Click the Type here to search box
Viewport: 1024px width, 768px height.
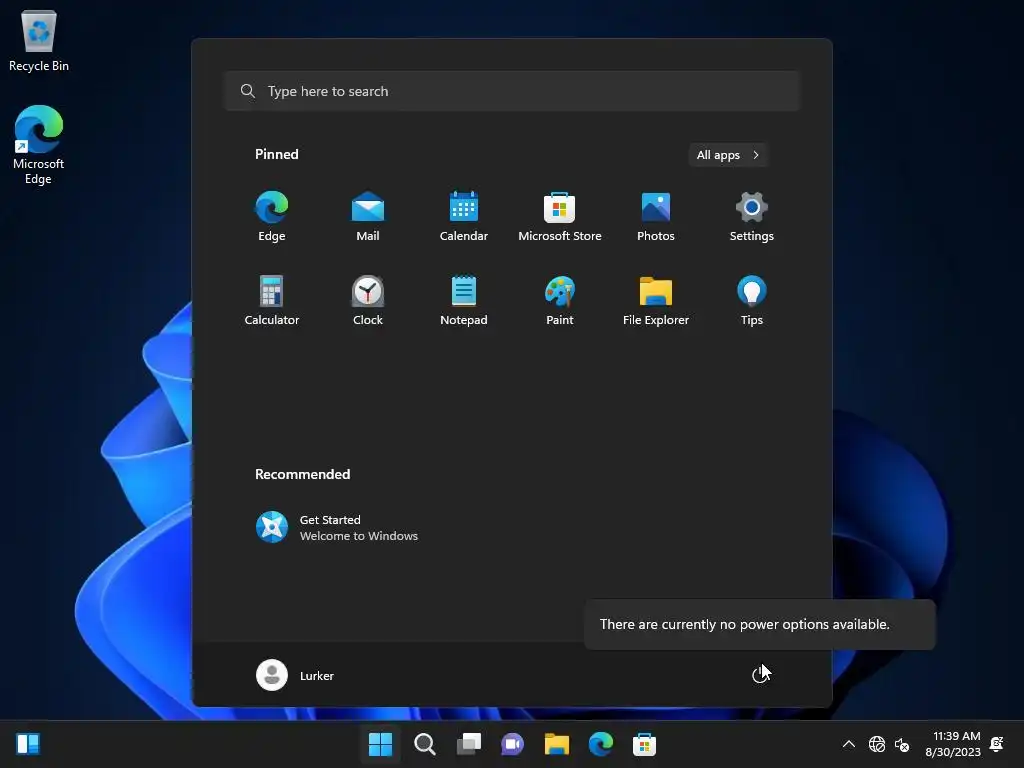(x=512, y=91)
